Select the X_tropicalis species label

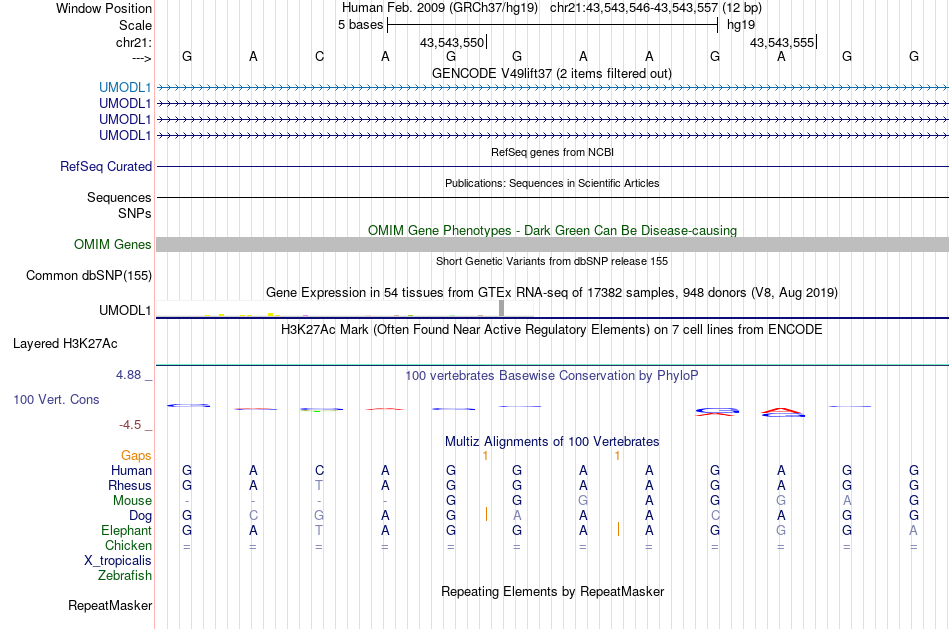[118, 561]
